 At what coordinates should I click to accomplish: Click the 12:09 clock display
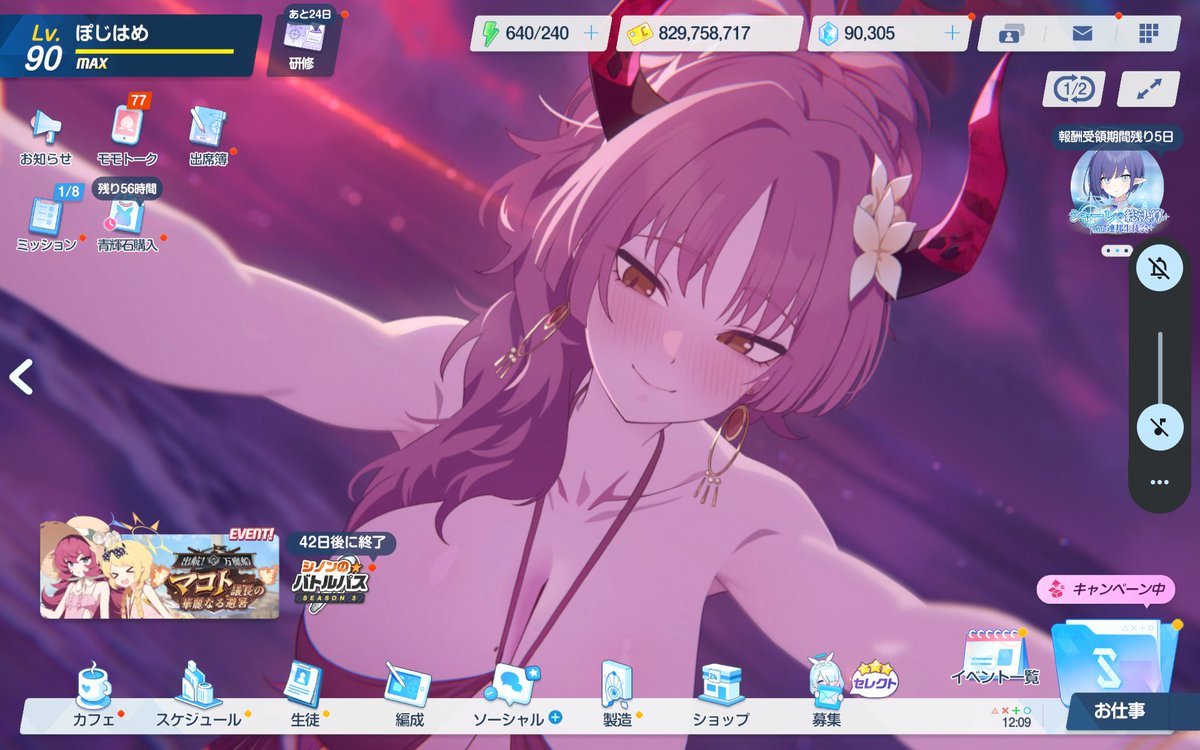click(1017, 722)
